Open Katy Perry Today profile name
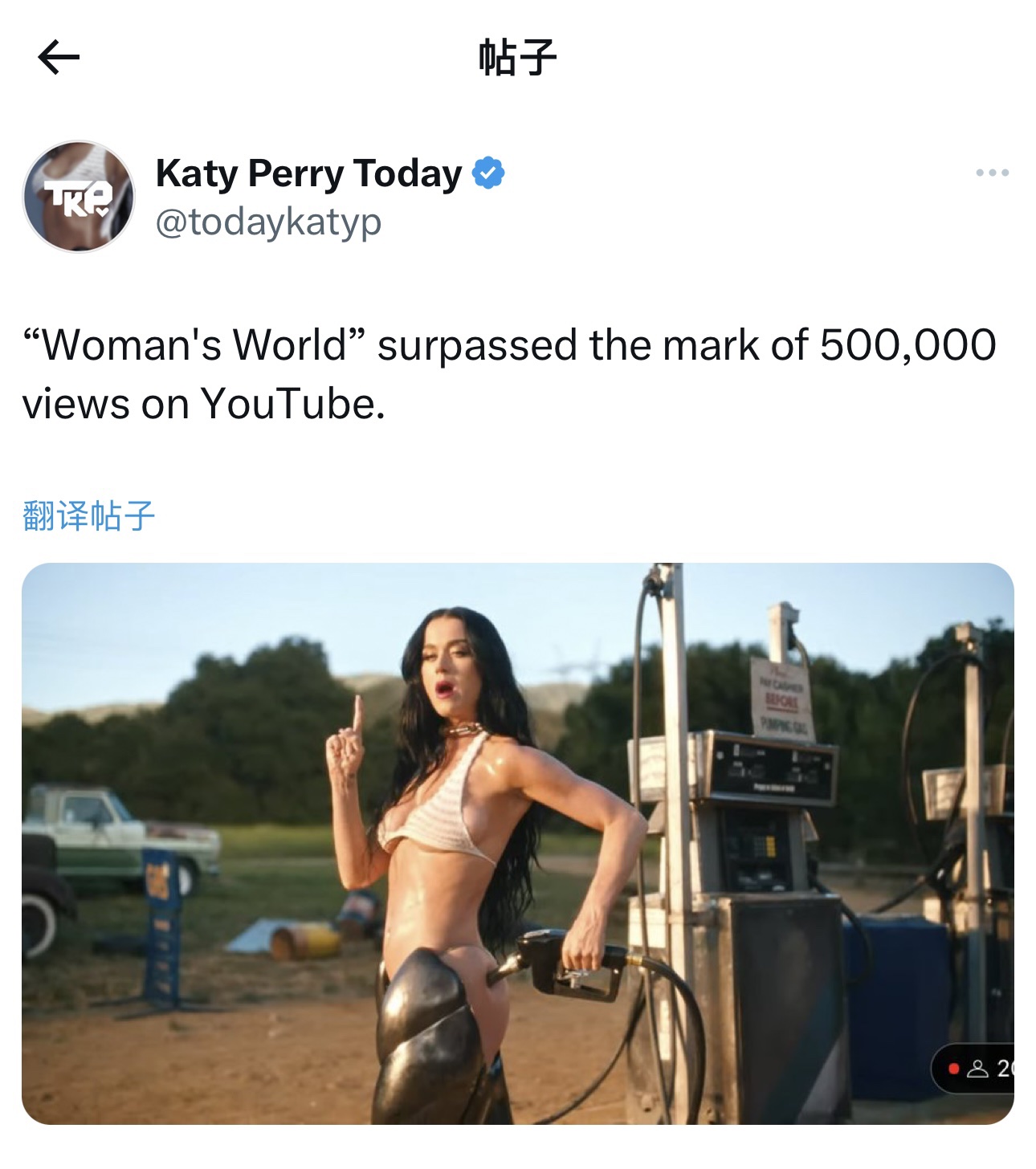This screenshot has width=1036, height=1169. (308, 173)
